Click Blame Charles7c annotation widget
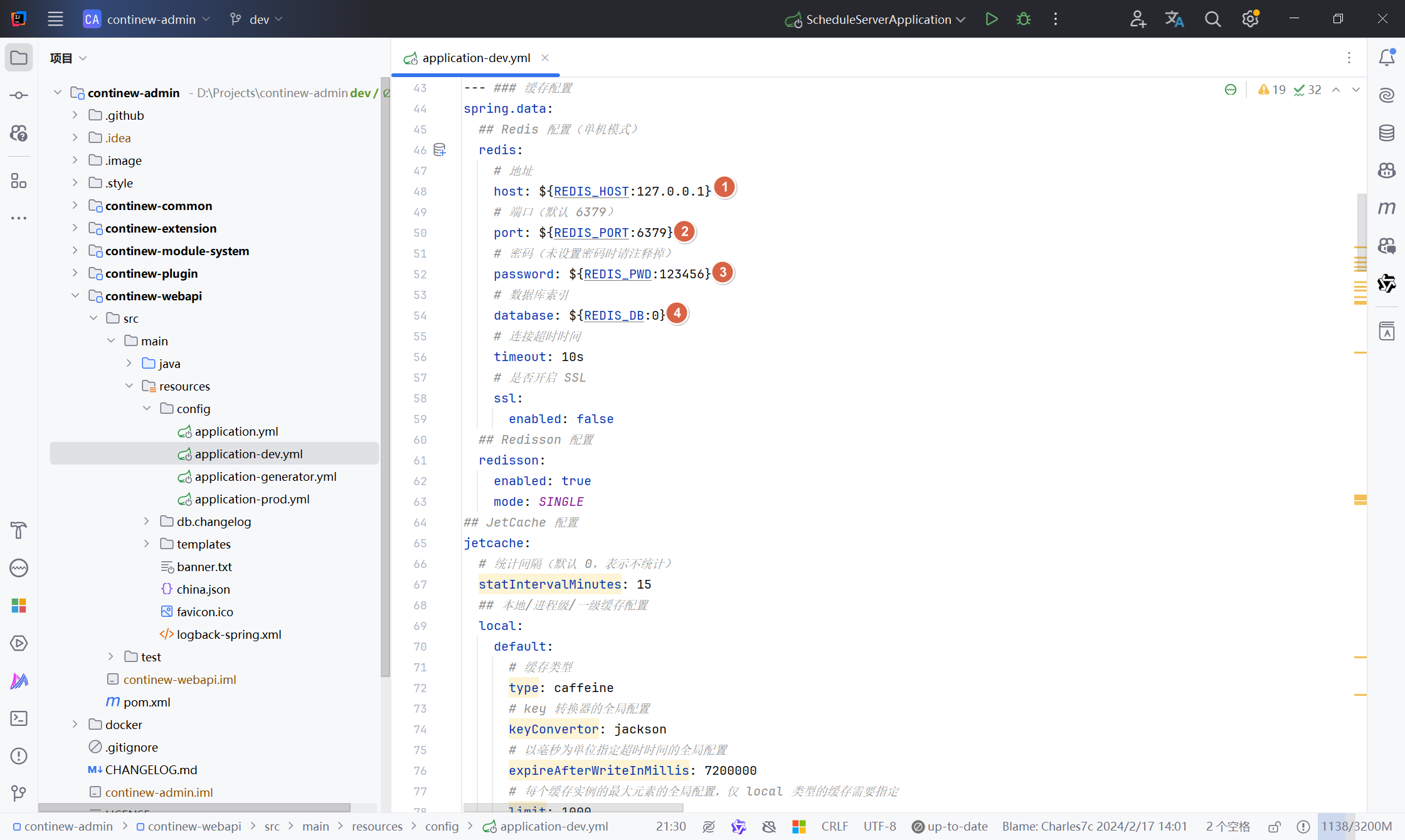Viewport: 1405px width, 840px height. [1095, 827]
